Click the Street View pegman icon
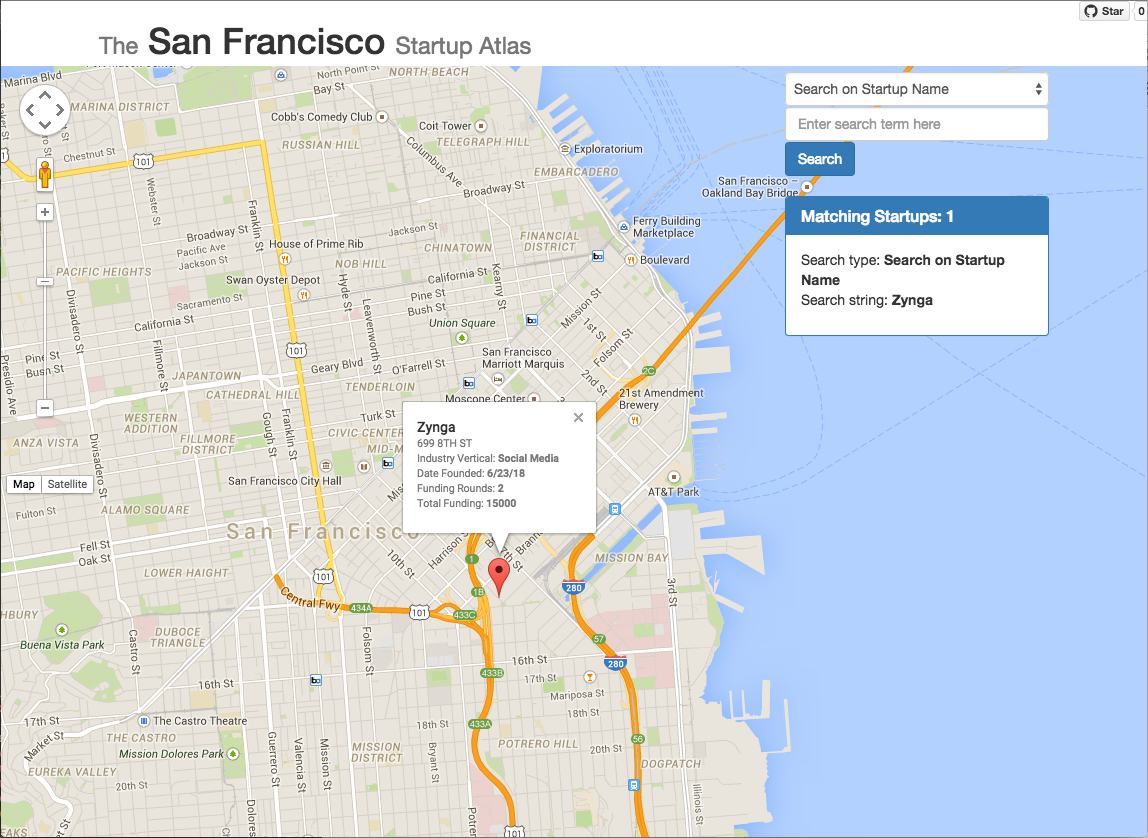 (x=45, y=176)
